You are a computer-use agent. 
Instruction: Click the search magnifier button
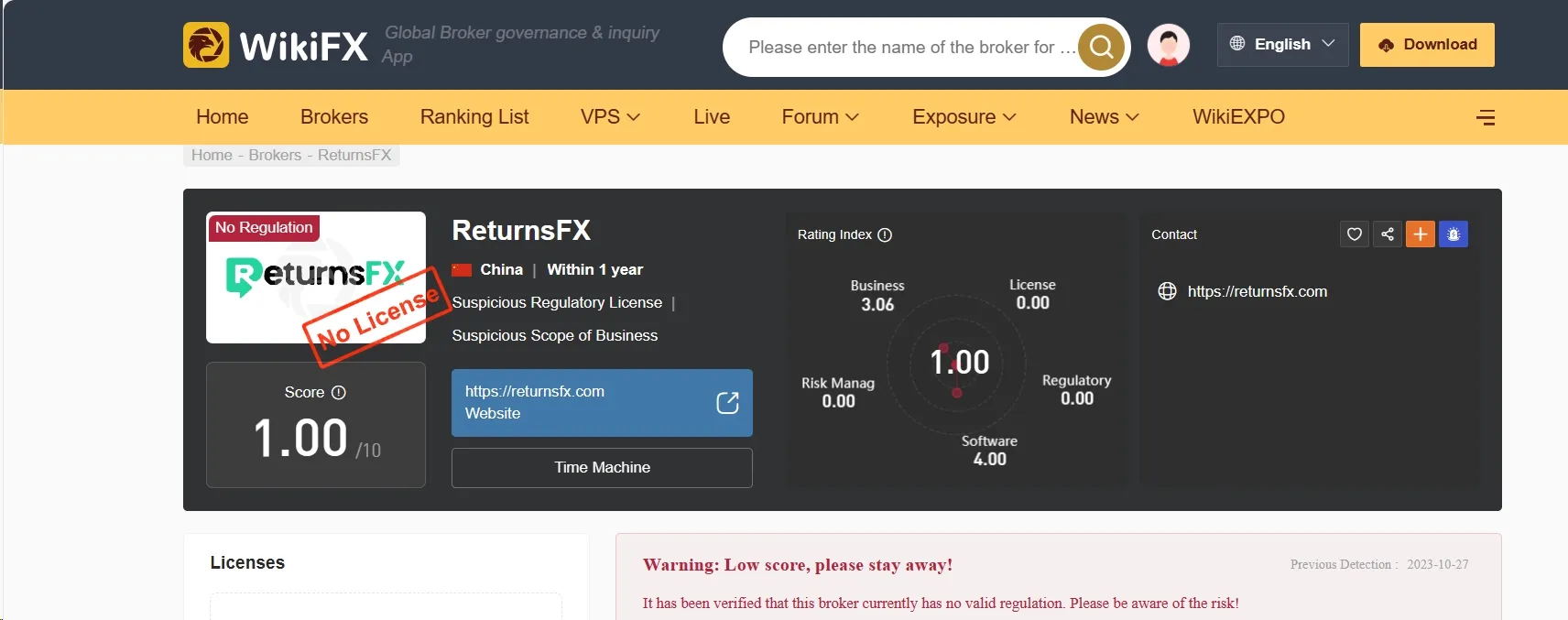[1102, 47]
